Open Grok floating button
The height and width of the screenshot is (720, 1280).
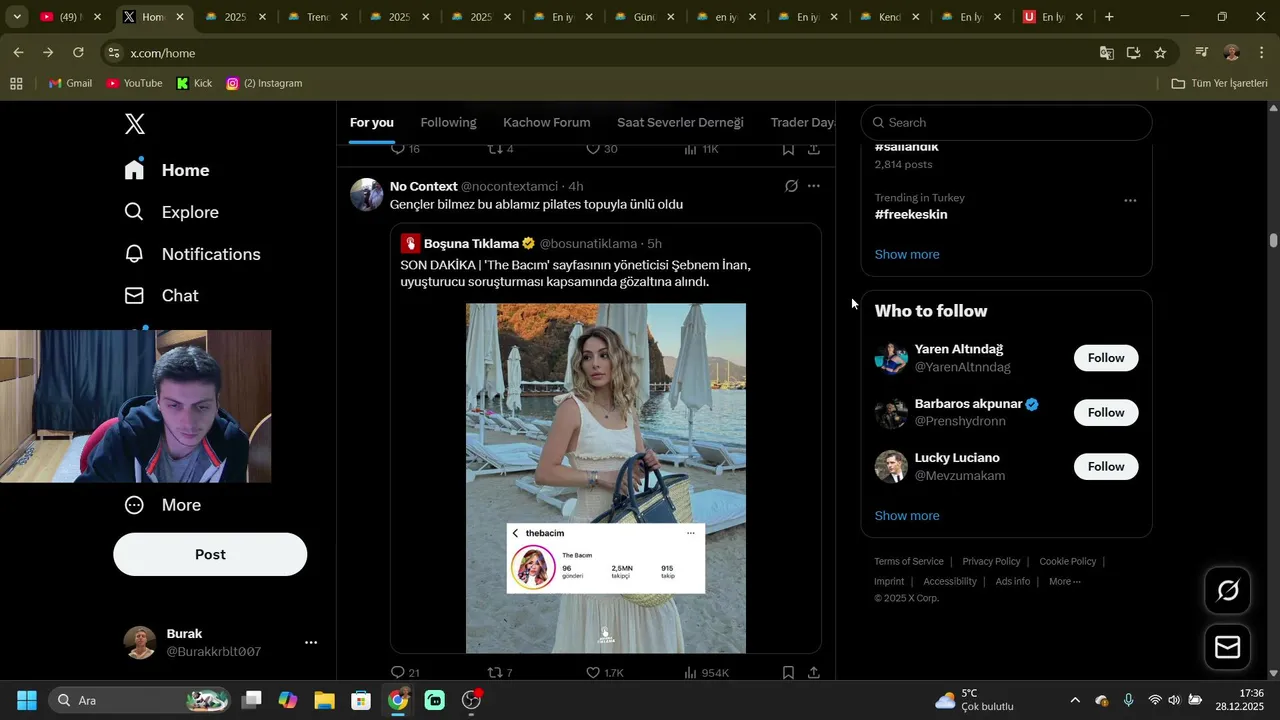(1227, 591)
